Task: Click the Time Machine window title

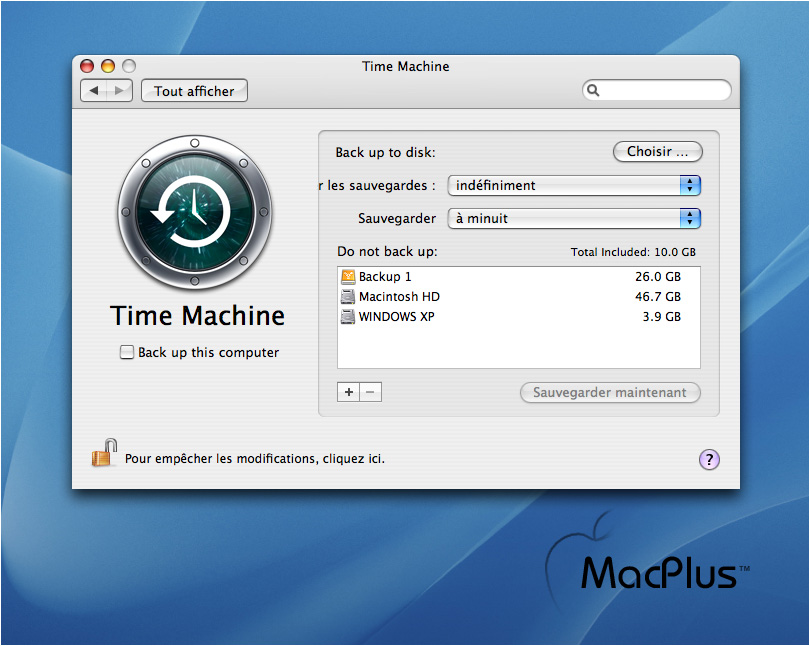Action: coord(406,66)
